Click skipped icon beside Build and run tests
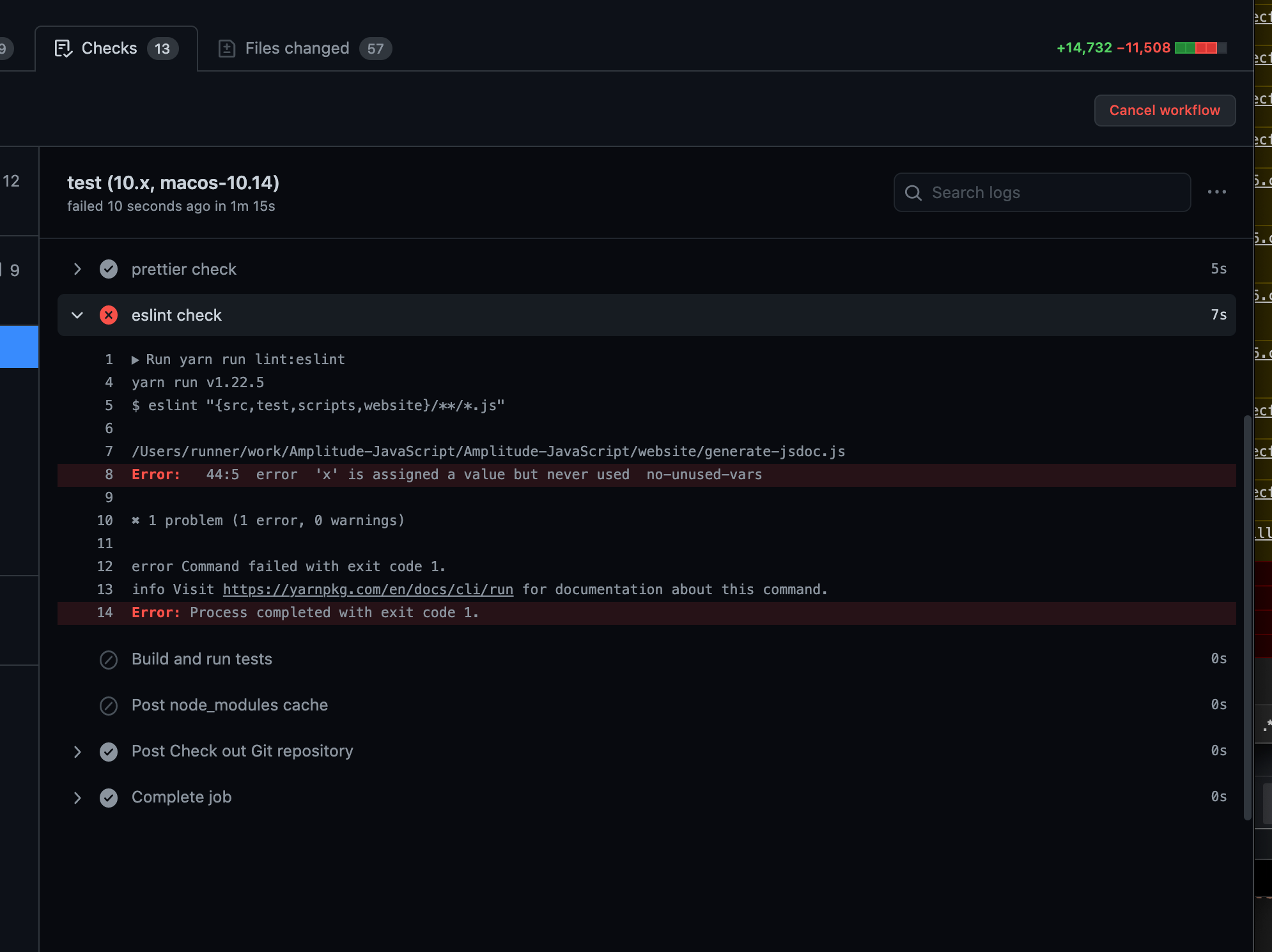Viewport: 1272px width, 952px height. pos(109,659)
